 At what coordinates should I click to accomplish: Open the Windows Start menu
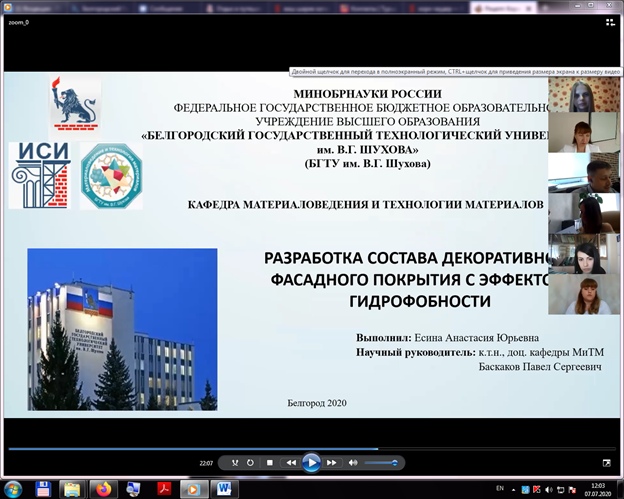coord(14,489)
